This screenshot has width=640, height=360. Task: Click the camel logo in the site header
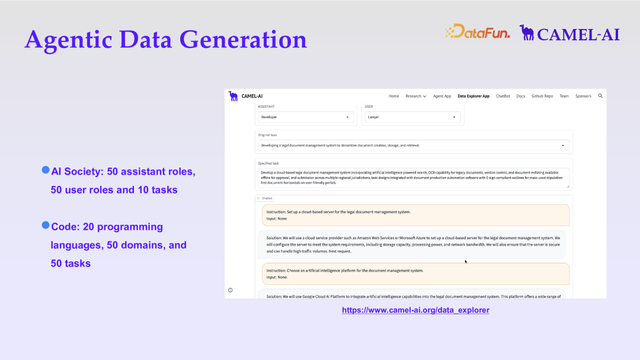233,96
